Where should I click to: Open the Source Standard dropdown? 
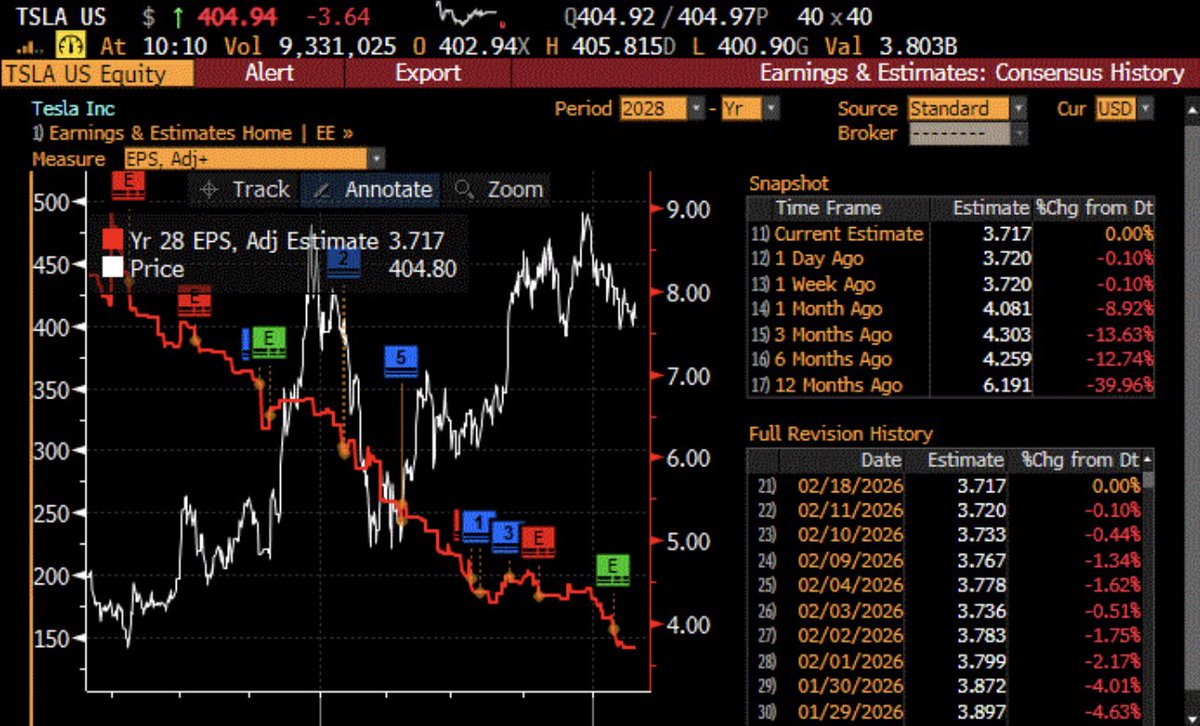click(x=967, y=108)
